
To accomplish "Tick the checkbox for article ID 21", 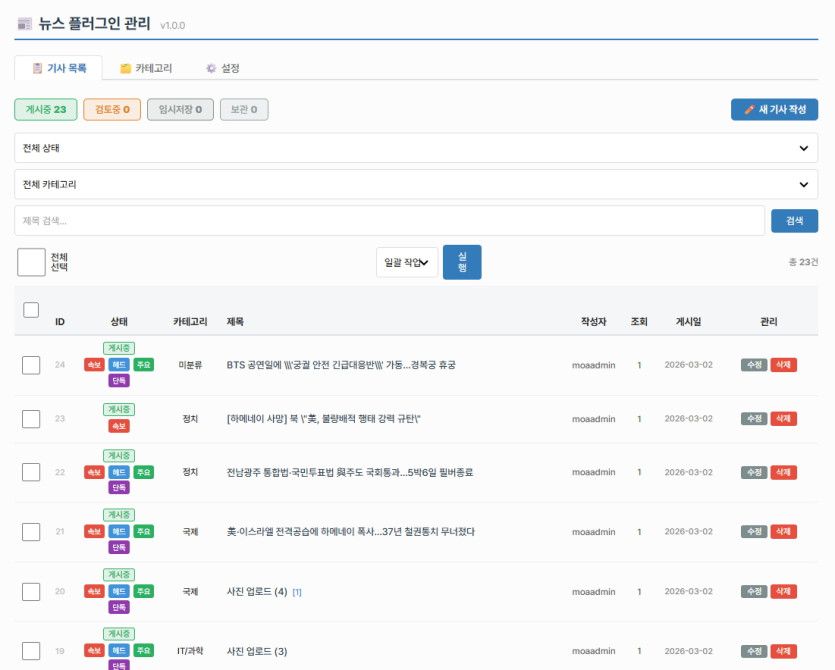I will coord(31,532).
